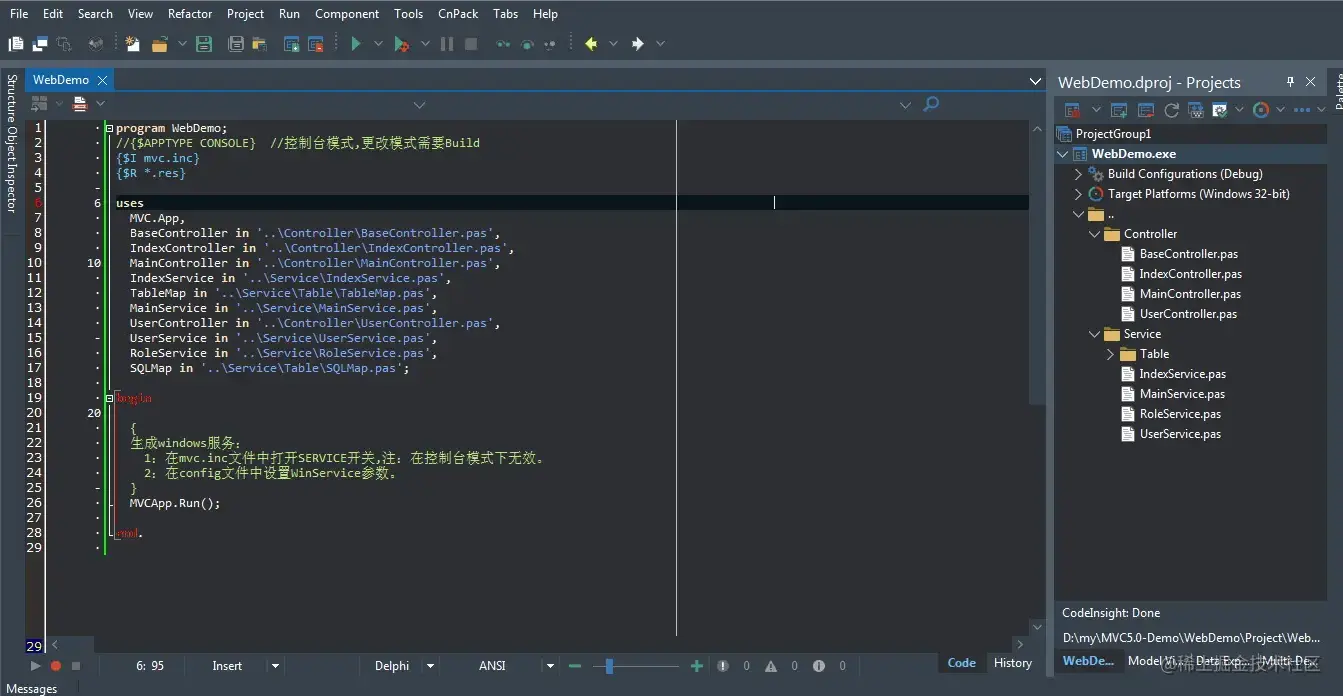
Task: Close the WebDemo editor tab
Action: [x=103, y=80]
